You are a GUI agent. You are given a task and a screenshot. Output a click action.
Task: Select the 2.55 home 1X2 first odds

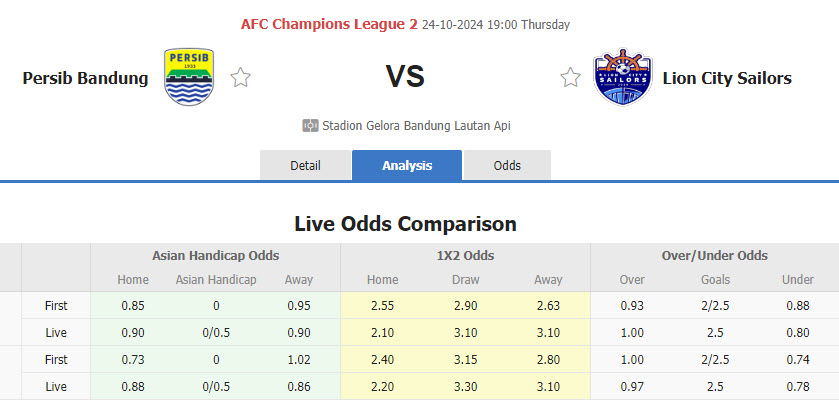pyautogui.click(x=382, y=306)
